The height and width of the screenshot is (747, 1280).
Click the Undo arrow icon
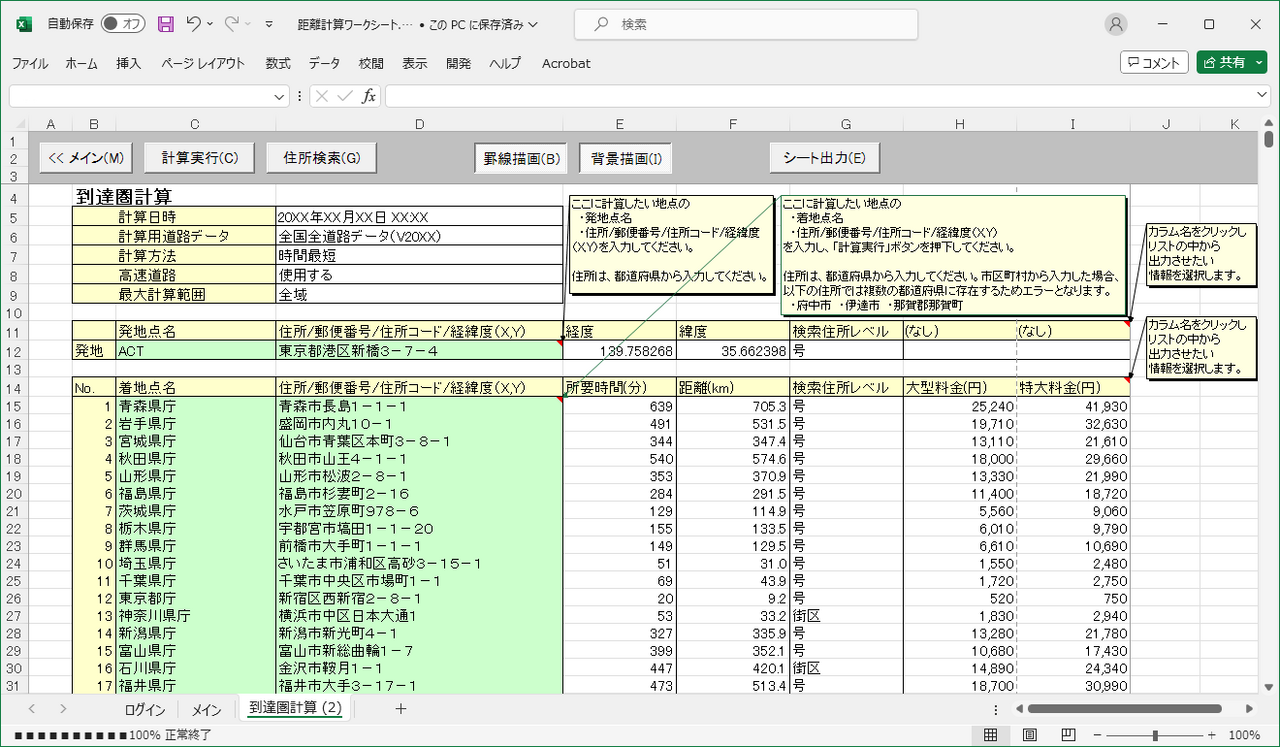click(194, 24)
